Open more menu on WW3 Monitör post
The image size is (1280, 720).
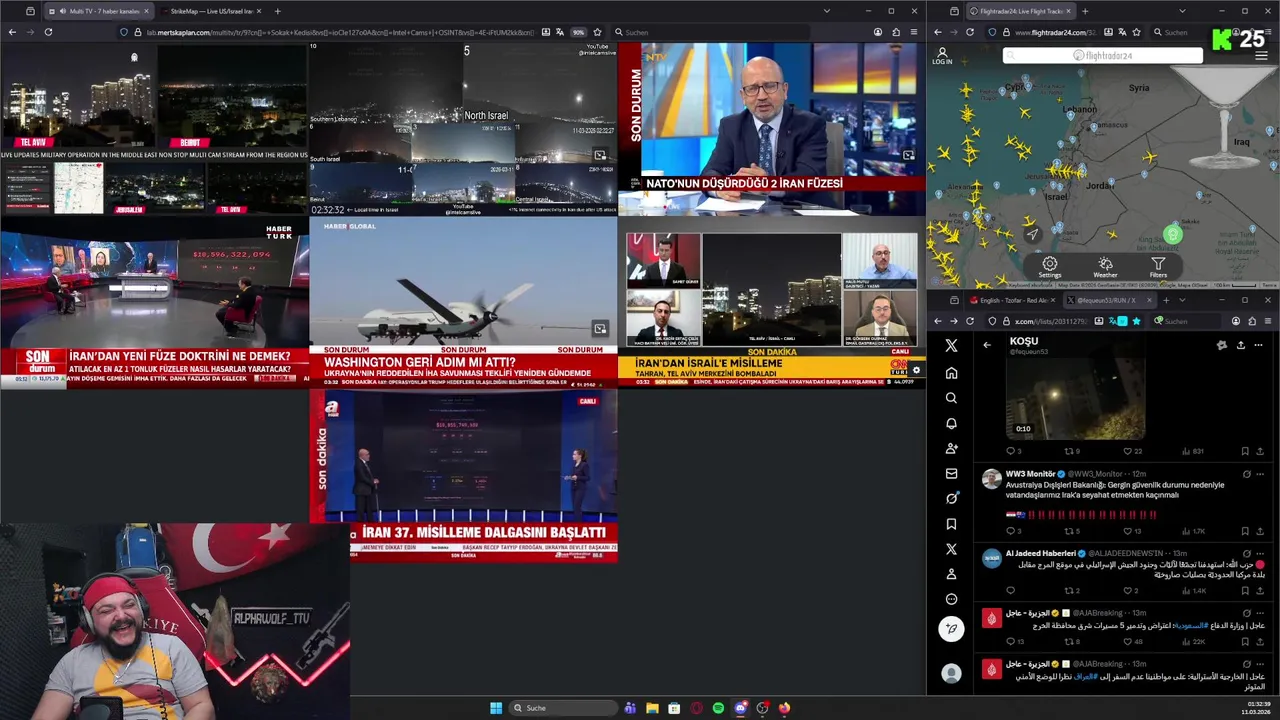1261,474
